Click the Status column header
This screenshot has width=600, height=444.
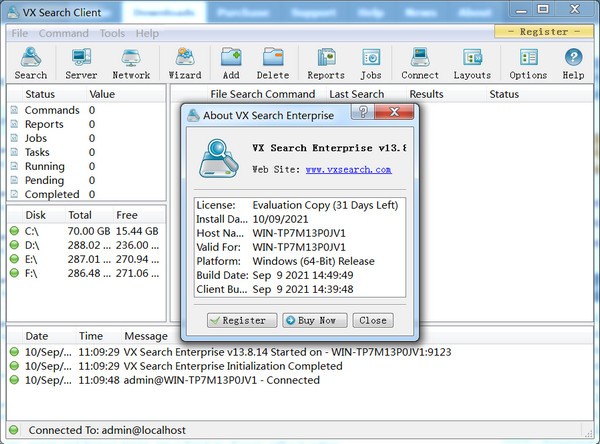40,94
